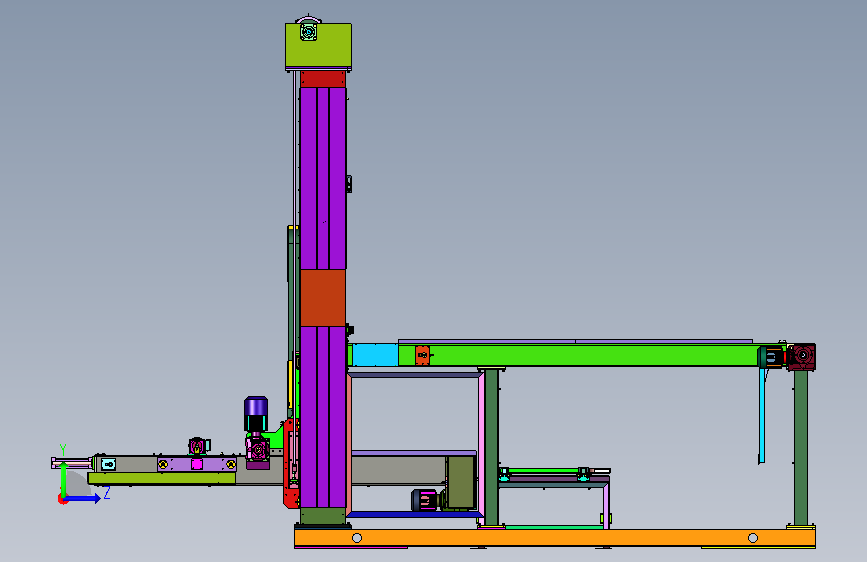Pick the pulley bearing on top of column
Viewport: 867px width, 562px height.
(309, 30)
